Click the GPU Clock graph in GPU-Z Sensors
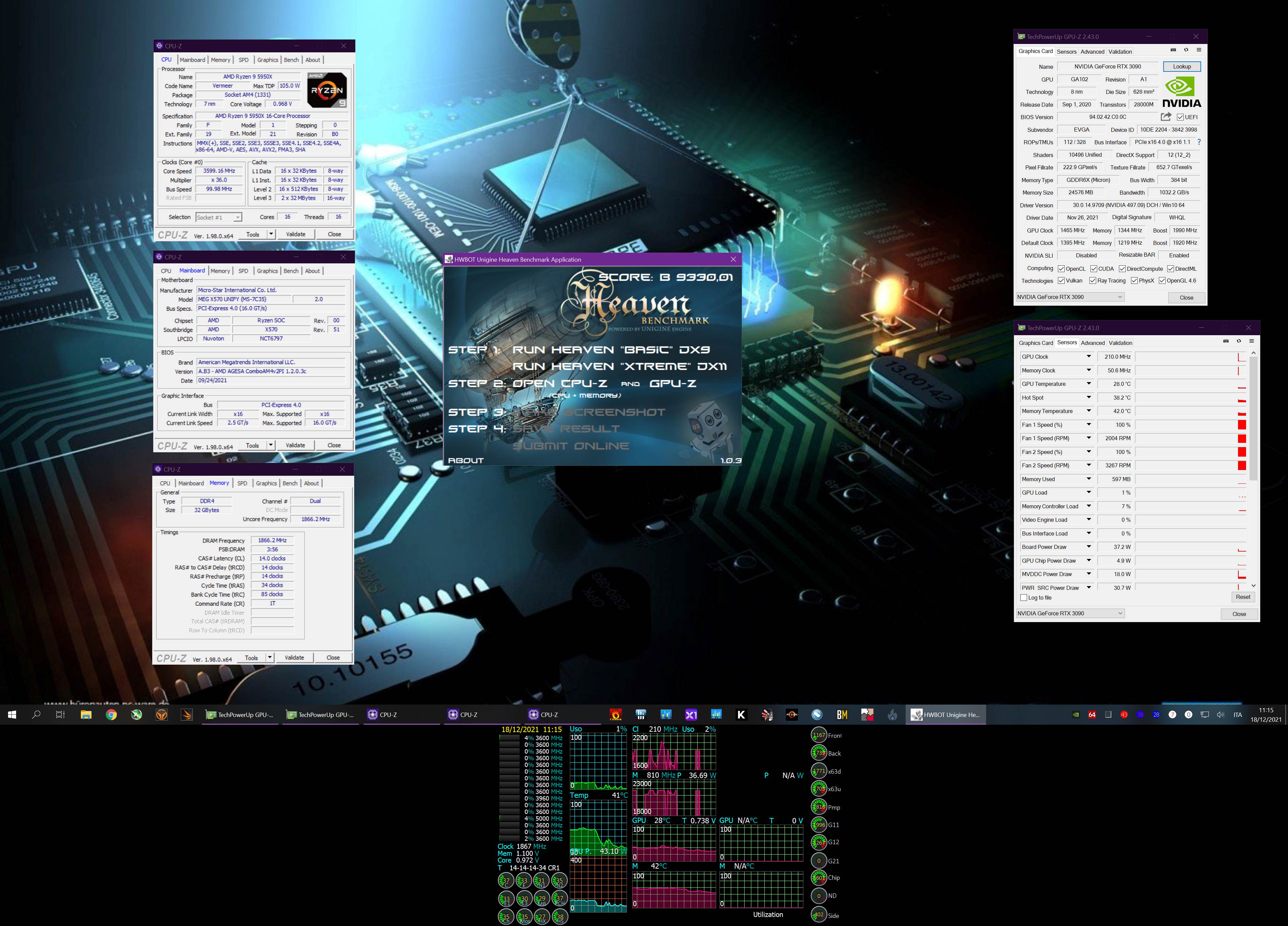Viewport: 1288px width, 926px height. pos(1191,357)
